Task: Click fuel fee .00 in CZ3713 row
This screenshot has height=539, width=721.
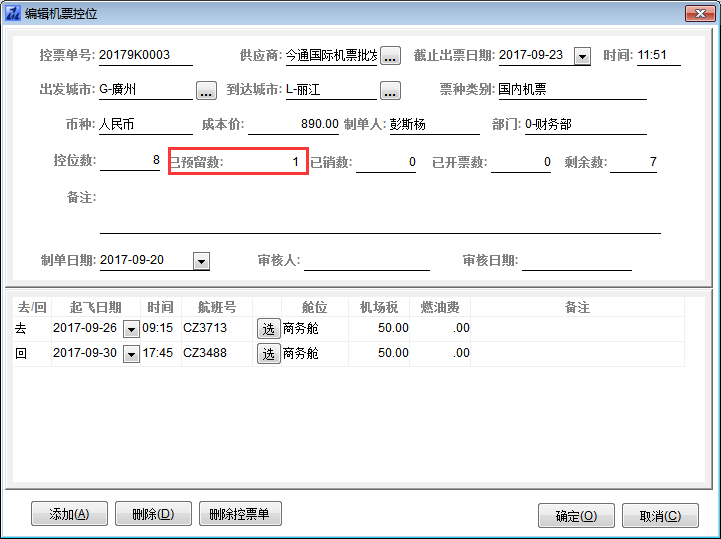Action: pyautogui.click(x=440, y=328)
